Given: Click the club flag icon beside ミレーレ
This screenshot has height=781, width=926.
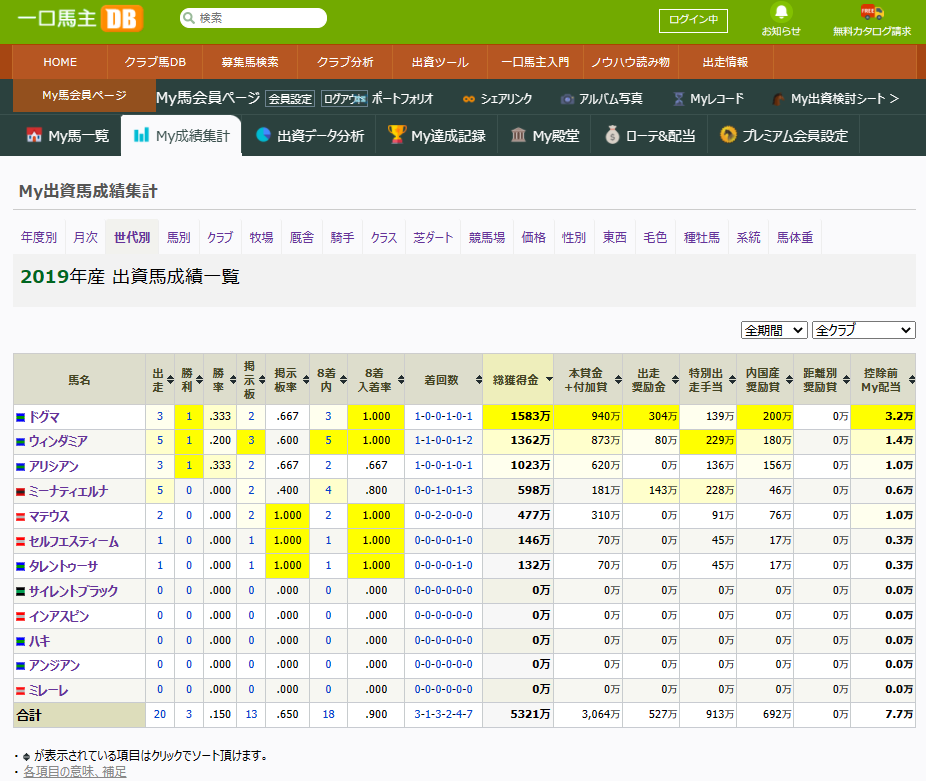Looking at the screenshot, I should 21,691.
